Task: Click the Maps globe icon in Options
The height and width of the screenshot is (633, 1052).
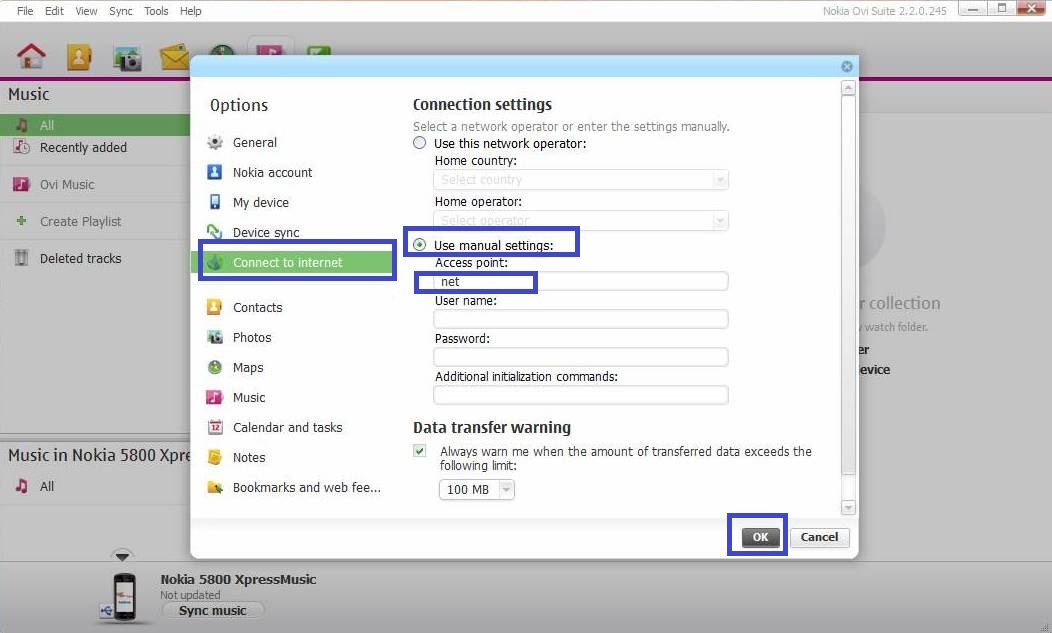Action: point(215,367)
